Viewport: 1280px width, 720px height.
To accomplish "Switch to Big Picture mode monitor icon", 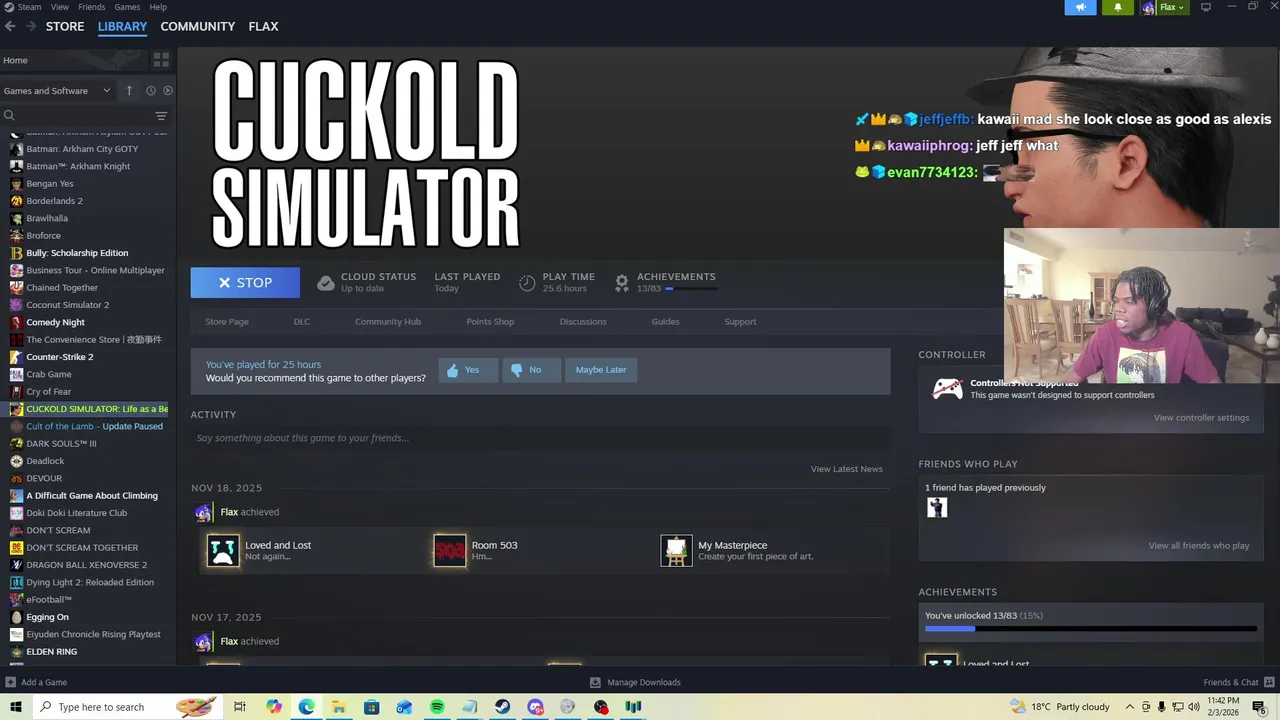I will coord(1206,7).
